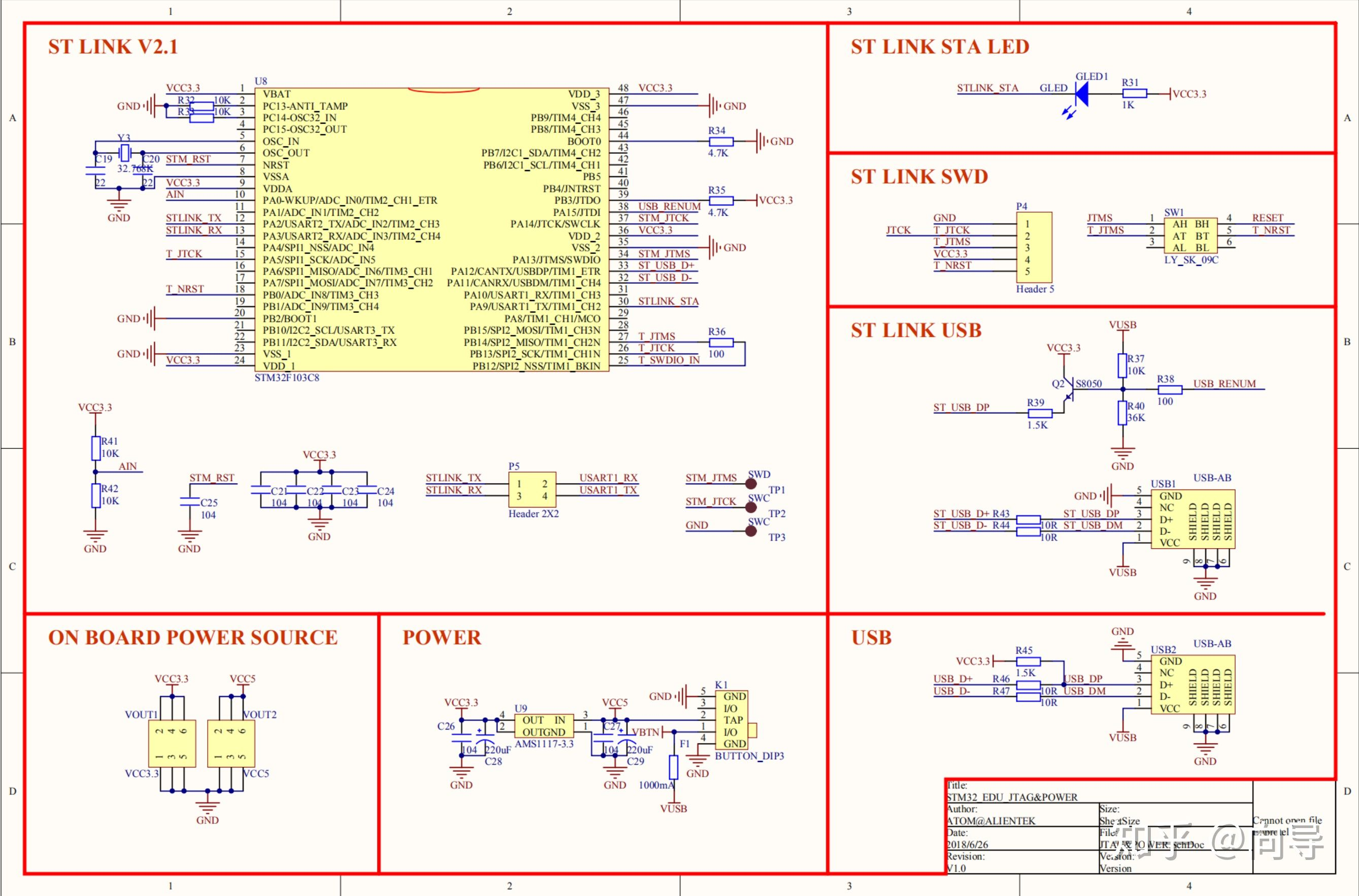Click the C25 104 capacitor symbol
Screen dimensions: 1359x896
(190, 502)
